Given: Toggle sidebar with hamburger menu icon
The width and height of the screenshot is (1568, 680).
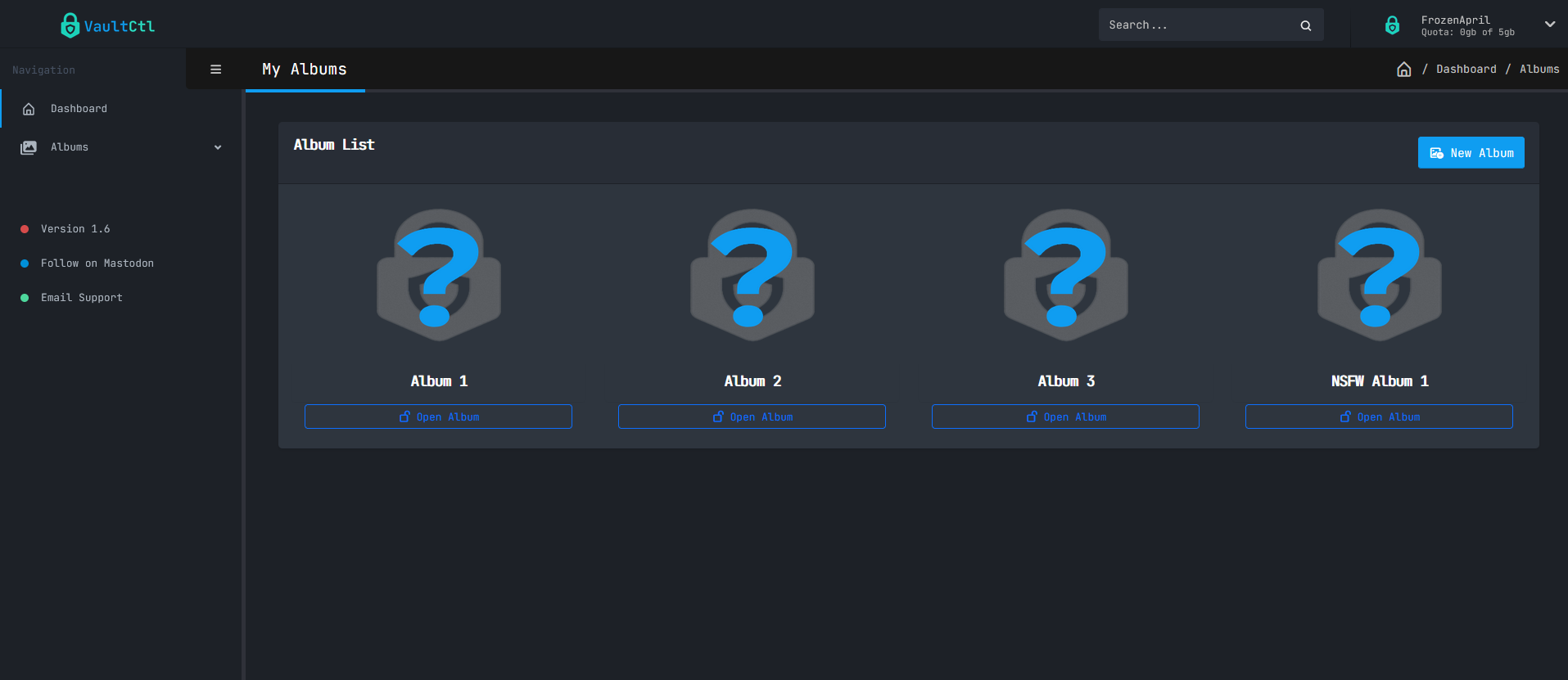Looking at the screenshot, I should pos(216,70).
